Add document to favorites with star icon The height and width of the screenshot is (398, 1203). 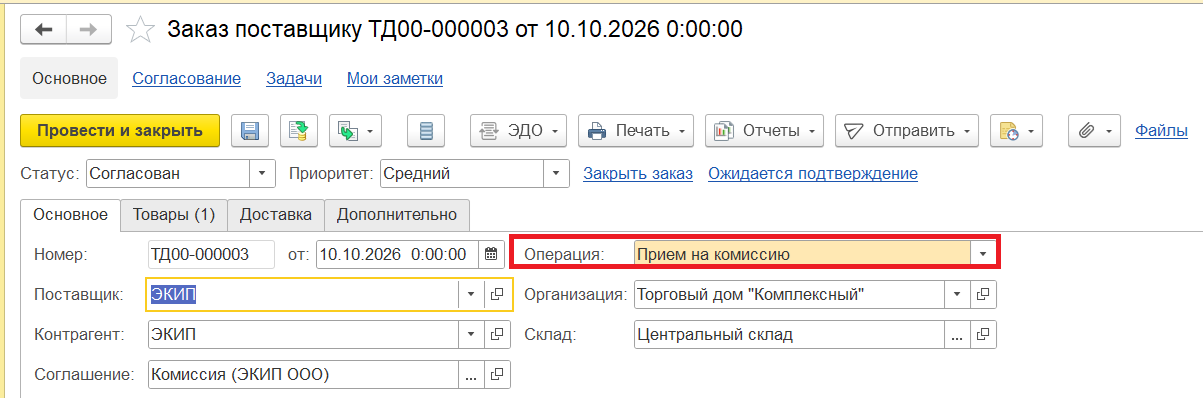(141, 30)
